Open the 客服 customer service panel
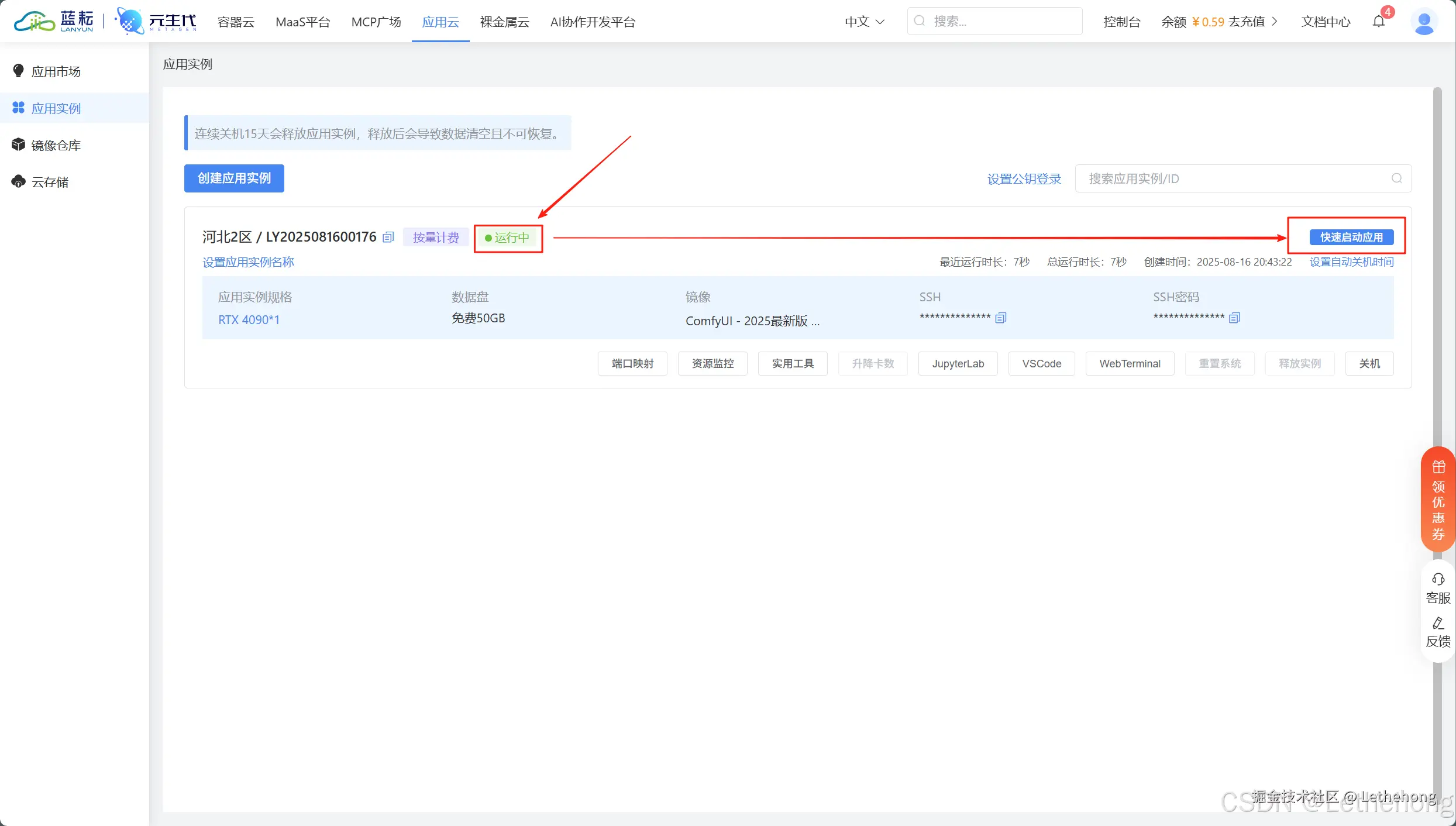Image resolution: width=1456 pixels, height=826 pixels. pos(1437,587)
